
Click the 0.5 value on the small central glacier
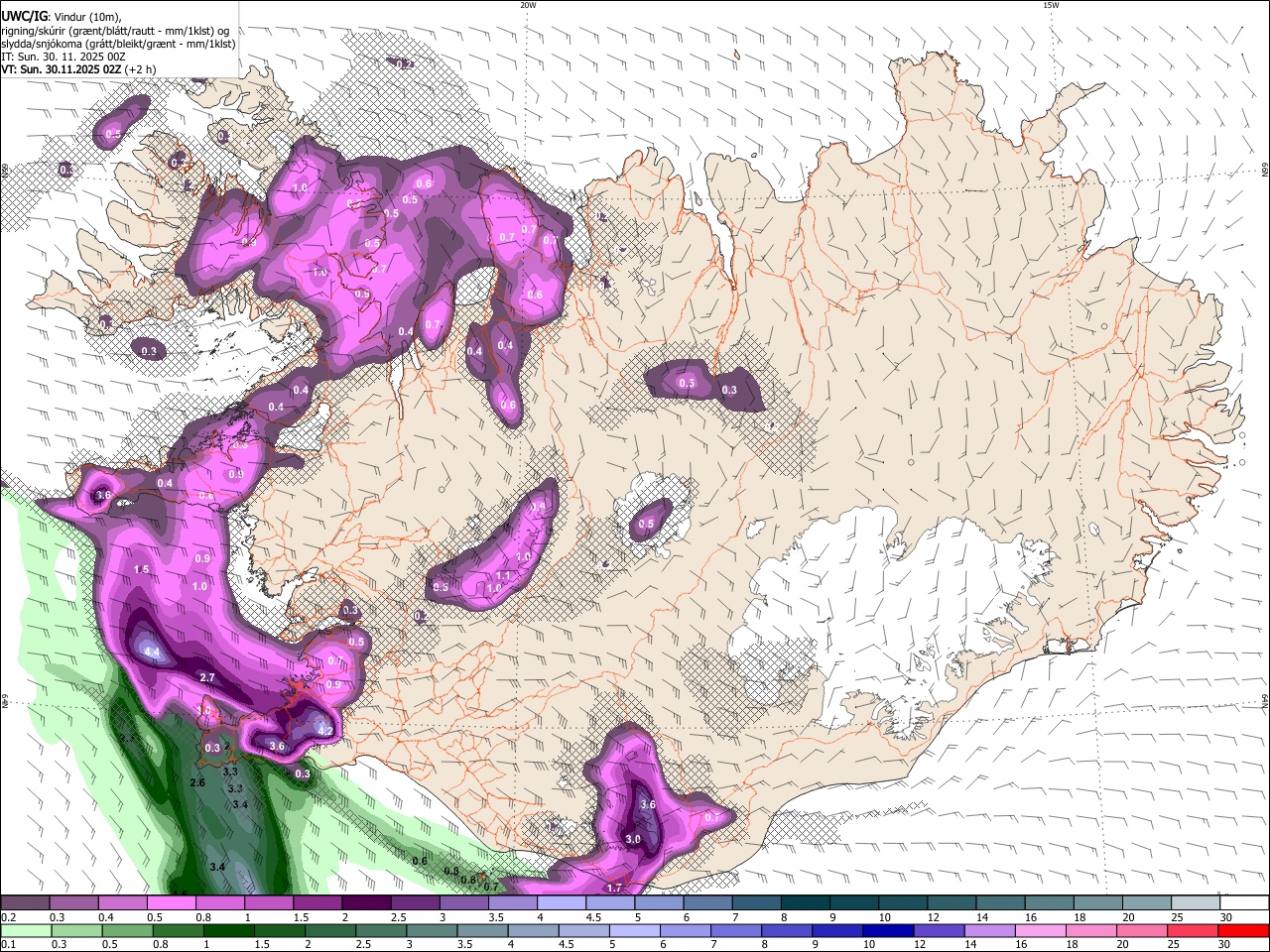coord(646,524)
